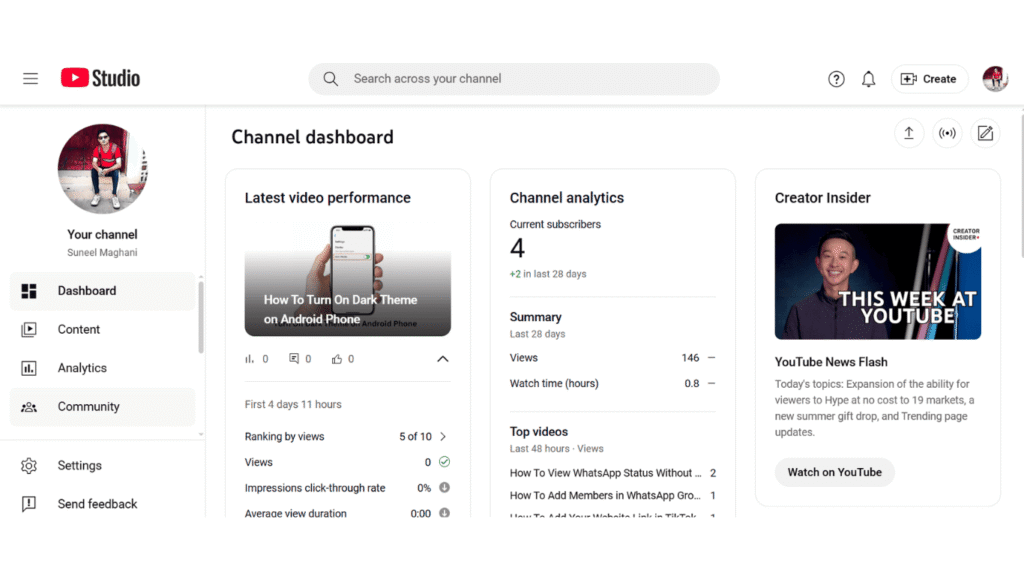Viewport: 1024px width, 576px height.
Task: Click the likes thumbs-up icon
Action: 337,359
